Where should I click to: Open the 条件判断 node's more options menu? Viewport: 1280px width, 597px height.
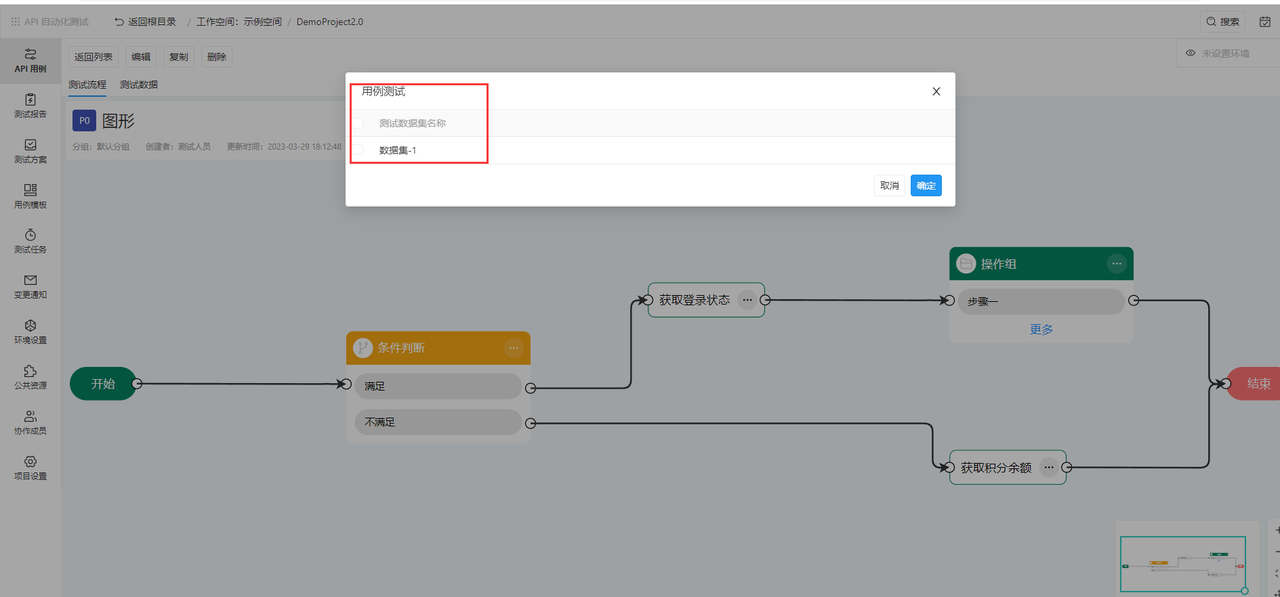(x=513, y=348)
